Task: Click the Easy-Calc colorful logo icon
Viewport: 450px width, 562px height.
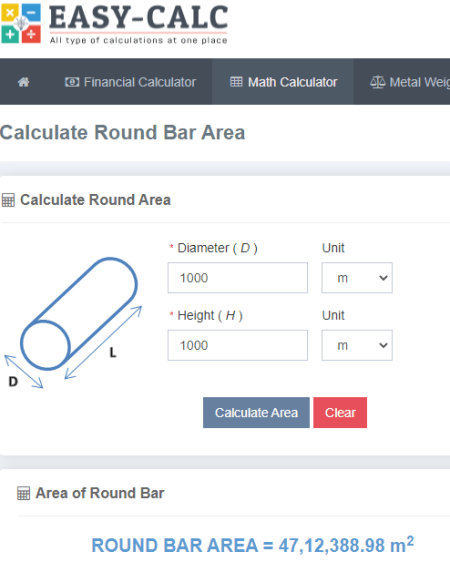Action: [21, 23]
